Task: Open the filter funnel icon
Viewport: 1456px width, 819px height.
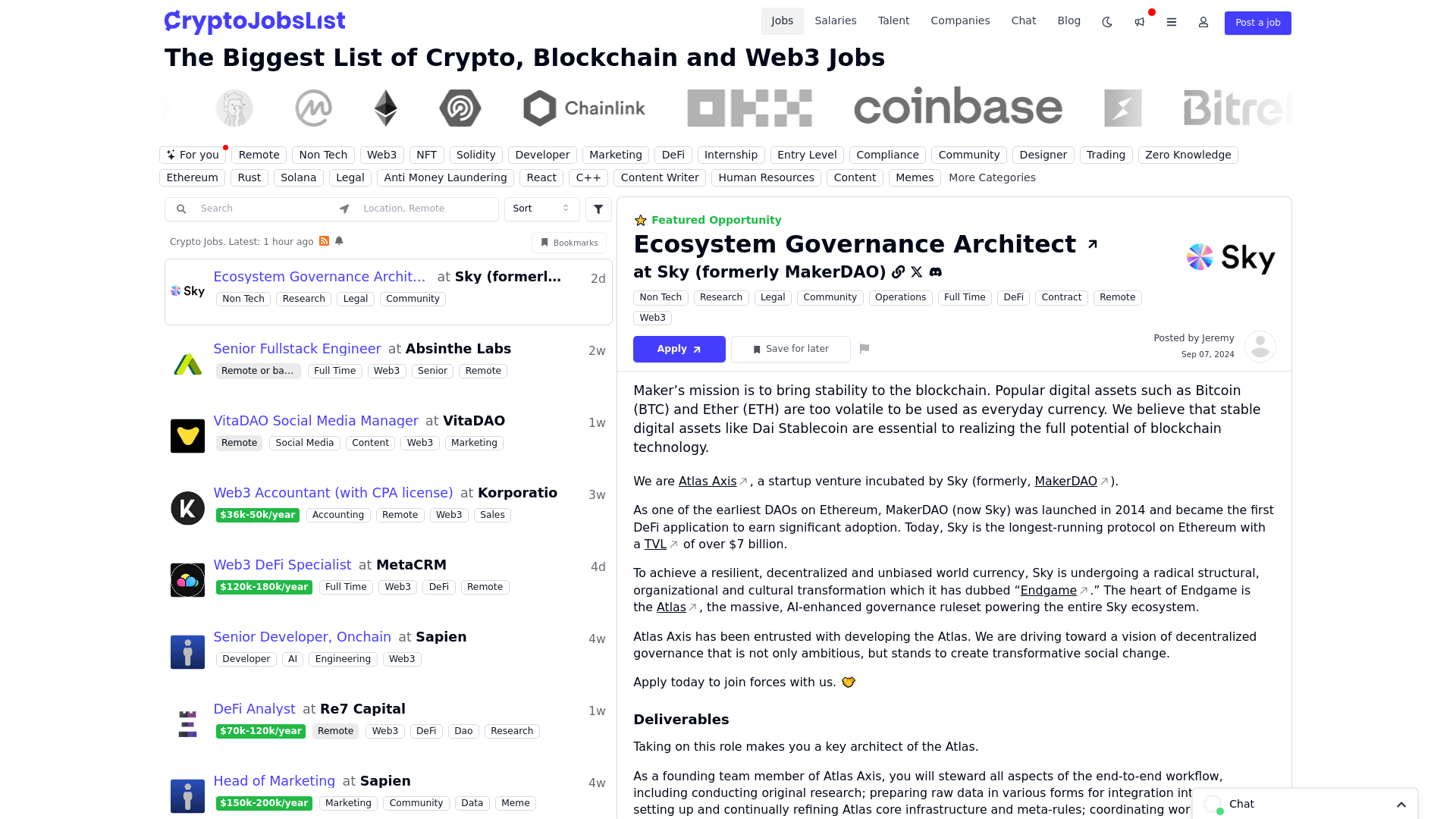Action: coord(598,209)
